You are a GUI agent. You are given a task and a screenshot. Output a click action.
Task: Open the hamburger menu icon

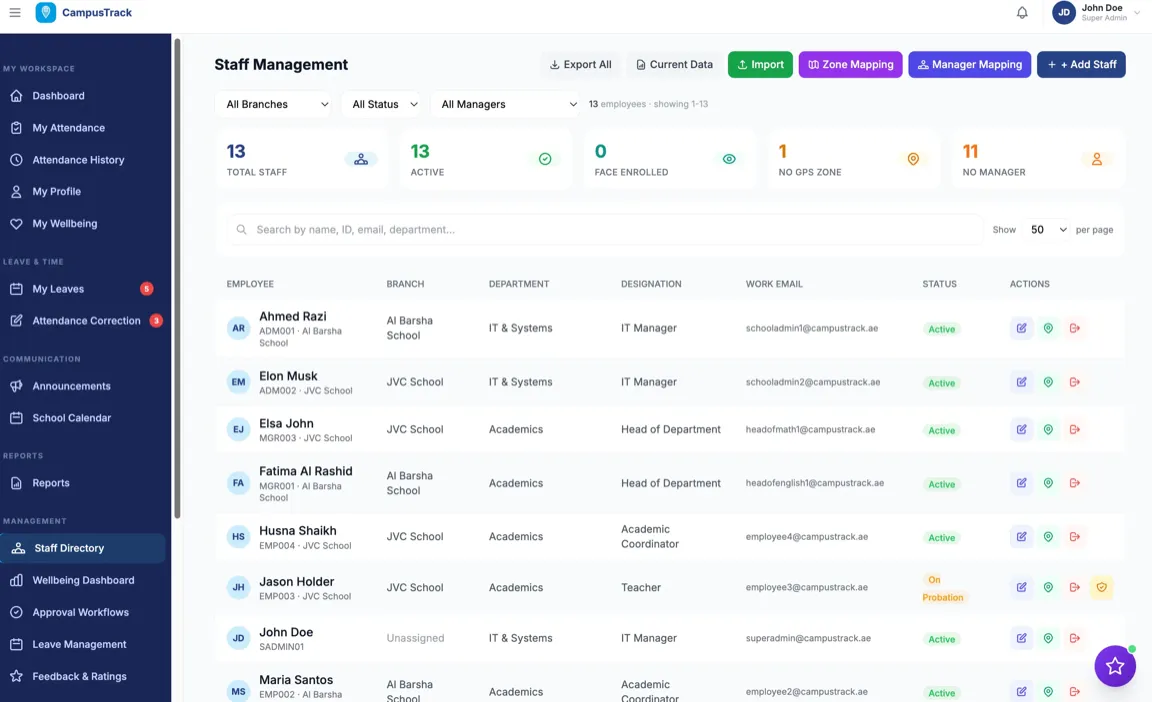coord(15,13)
